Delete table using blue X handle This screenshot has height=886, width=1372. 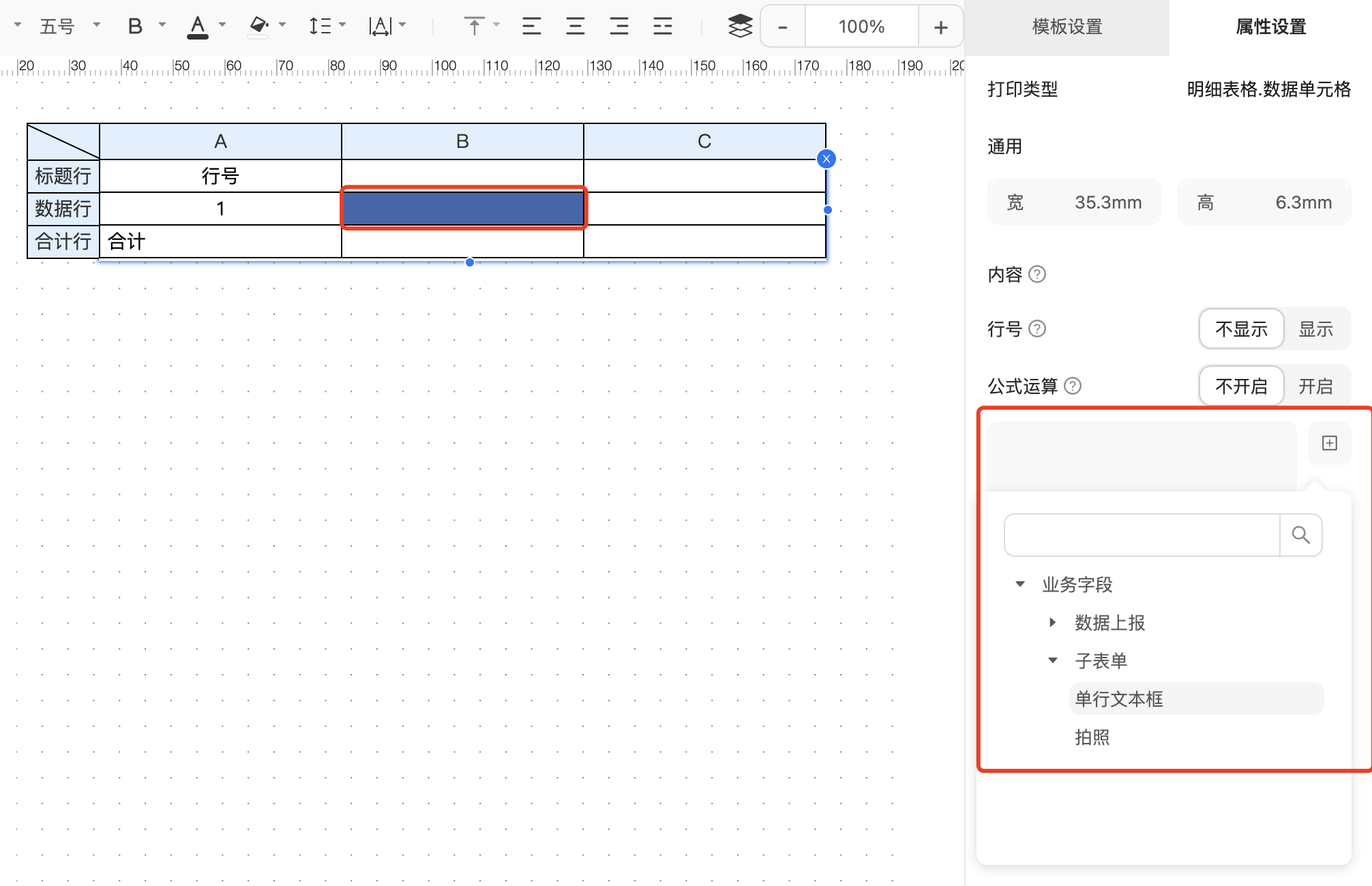826,159
